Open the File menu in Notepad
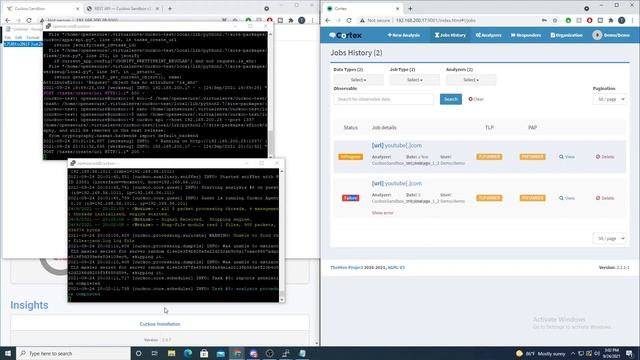Screen dimensions: 640x360 (8, 37)
